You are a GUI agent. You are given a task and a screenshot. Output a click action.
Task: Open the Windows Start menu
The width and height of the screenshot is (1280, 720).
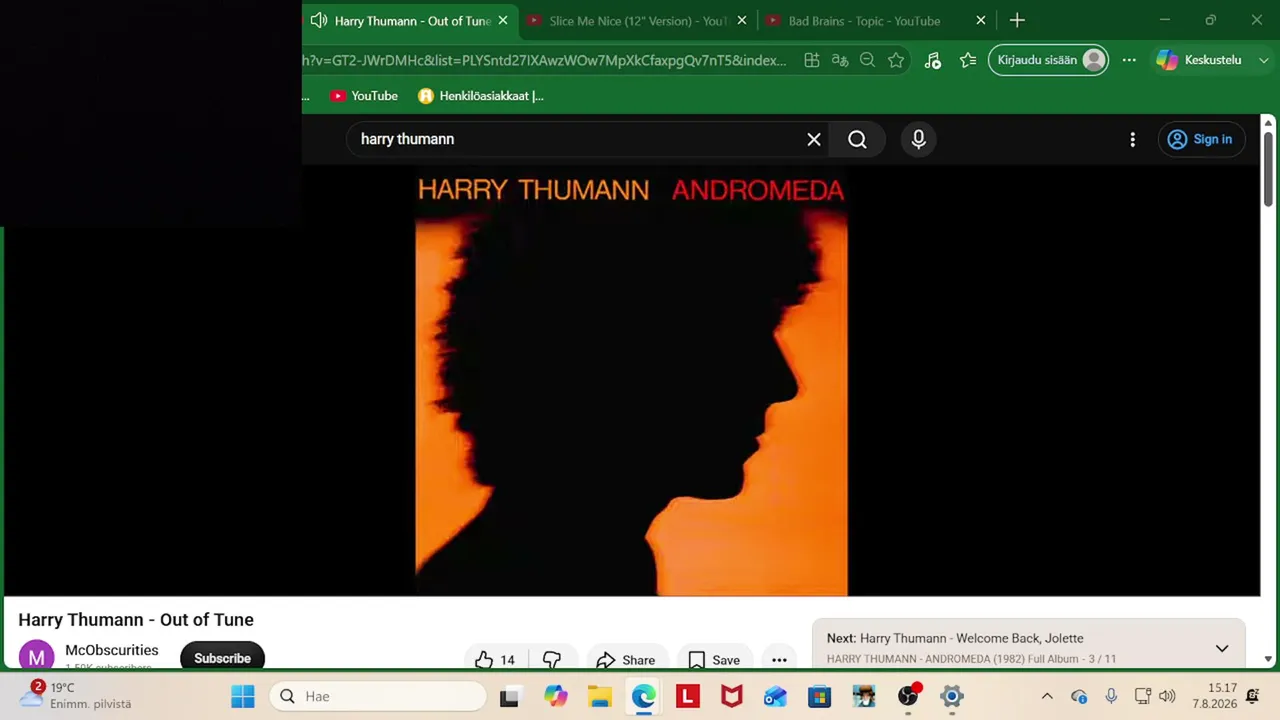click(x=243, y=696)
